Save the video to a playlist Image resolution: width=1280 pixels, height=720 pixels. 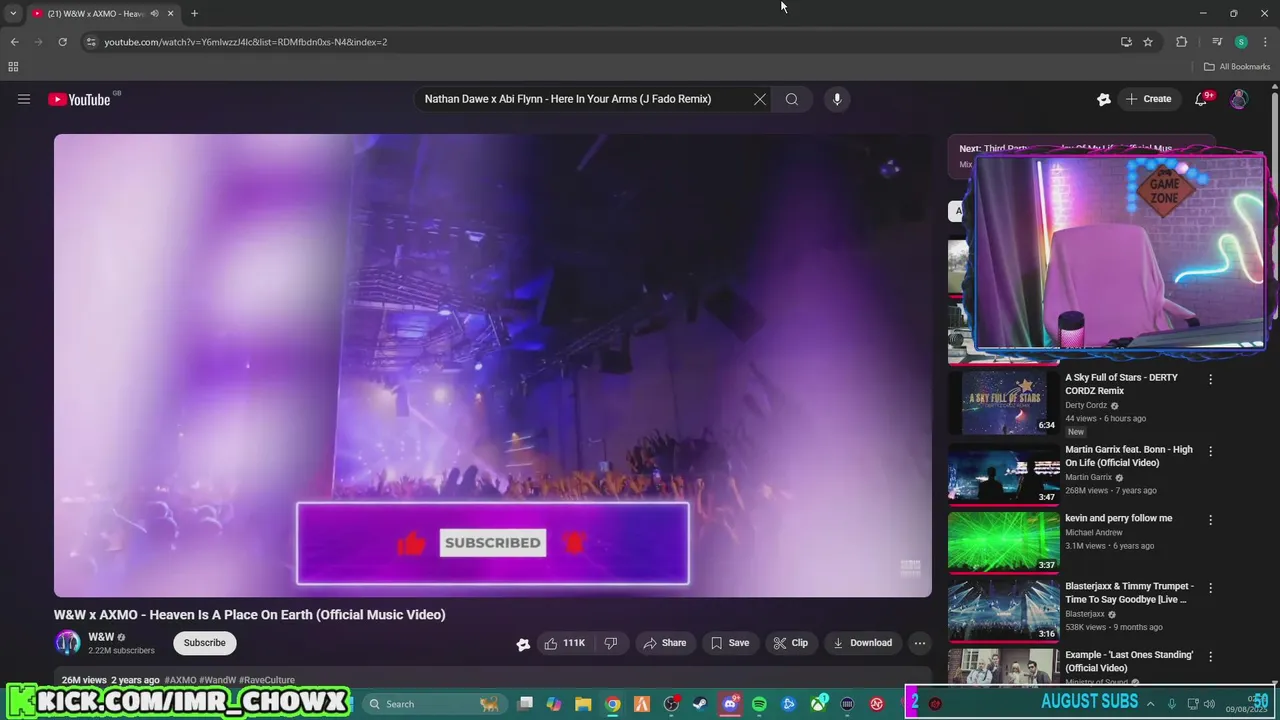(x=729, y=643)
